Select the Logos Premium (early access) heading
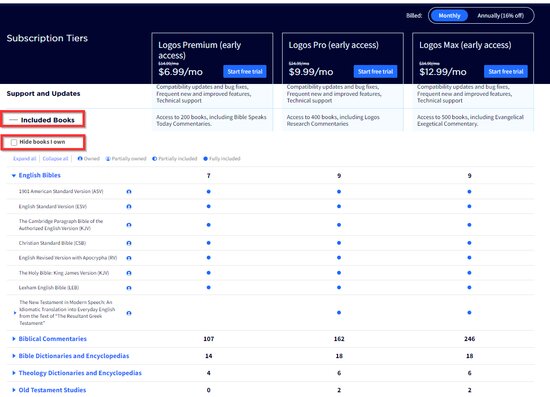The width and height of the screenshot is (550, 397). coord(199,50)
